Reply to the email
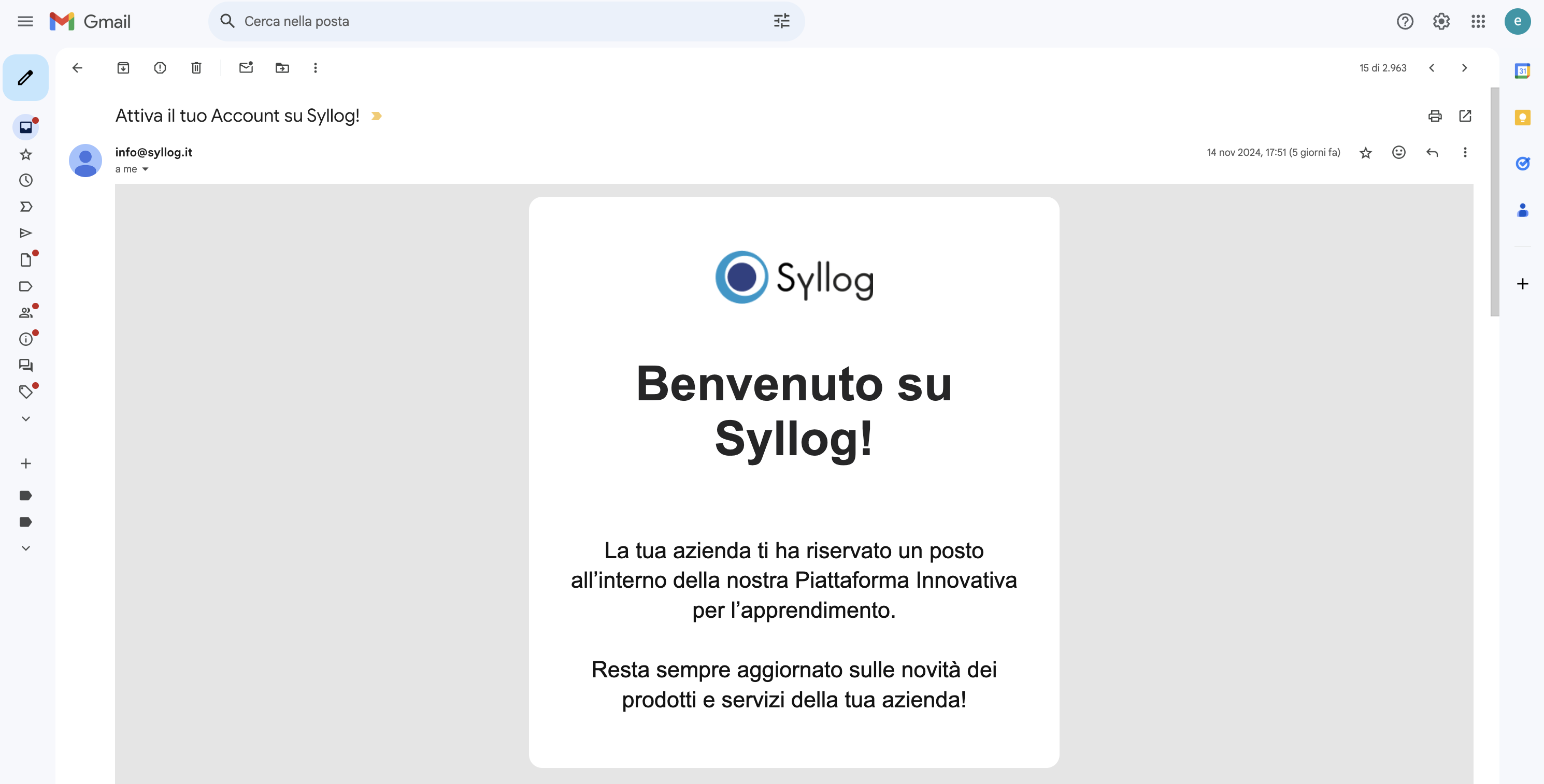This screenshot has width=1544, height=784. tap(1432, 152)
